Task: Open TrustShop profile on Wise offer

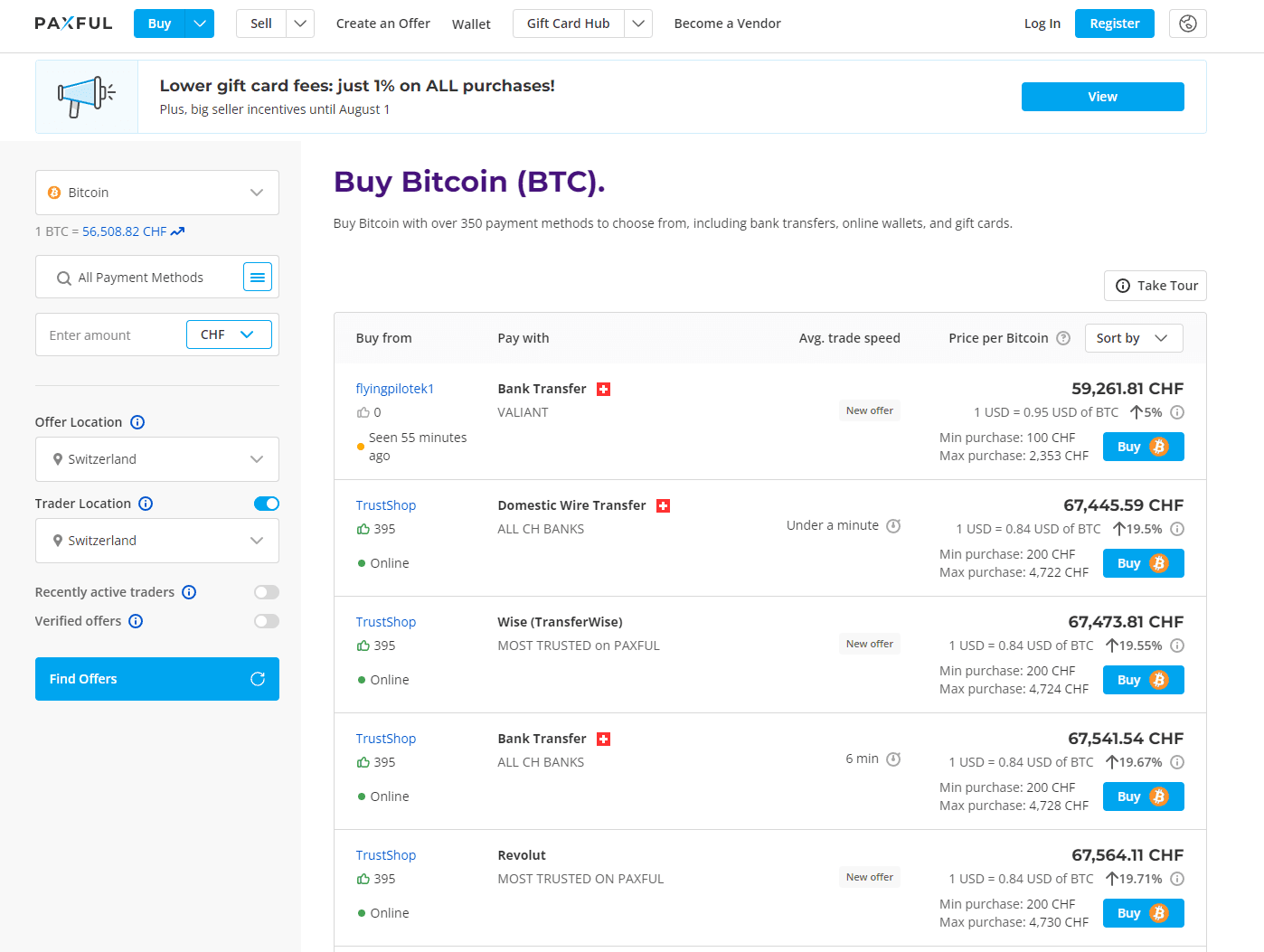Action: (386, 622)
